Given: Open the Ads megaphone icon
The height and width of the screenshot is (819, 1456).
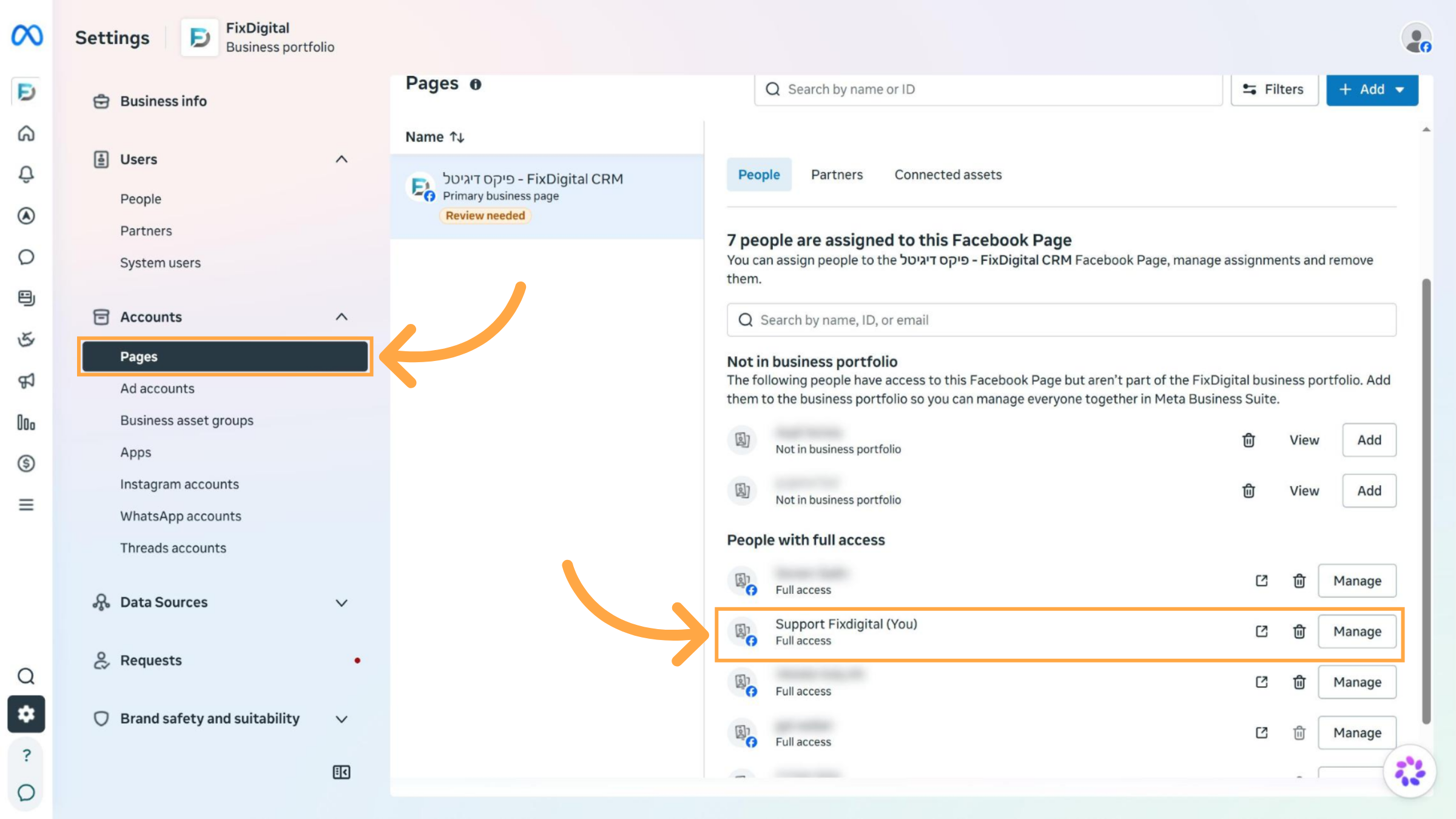Looking at the screenshot, I should (26, 381).
